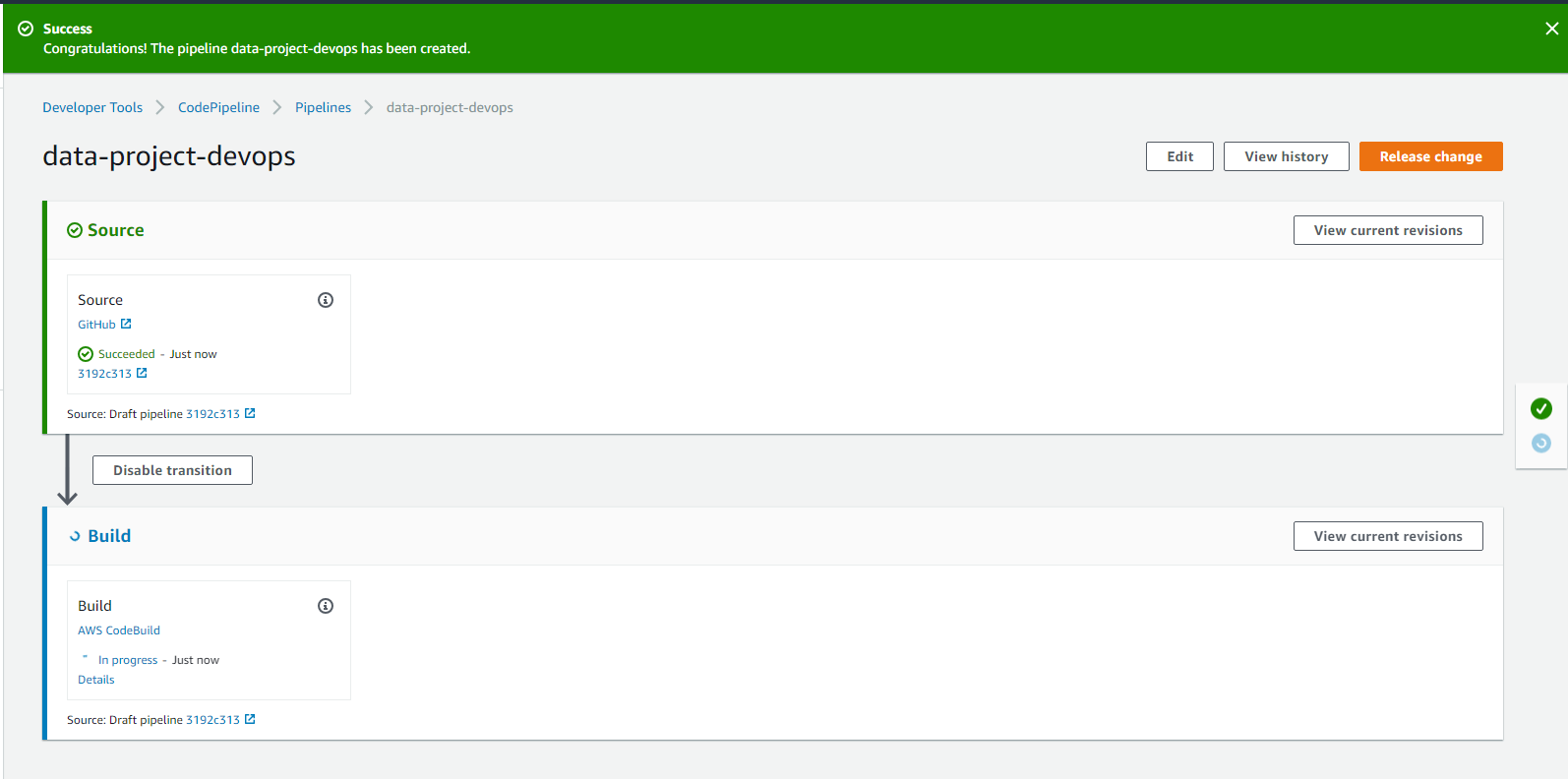Click the Build stage heading
Viewport: 1568px width, 779px height.
109,536
